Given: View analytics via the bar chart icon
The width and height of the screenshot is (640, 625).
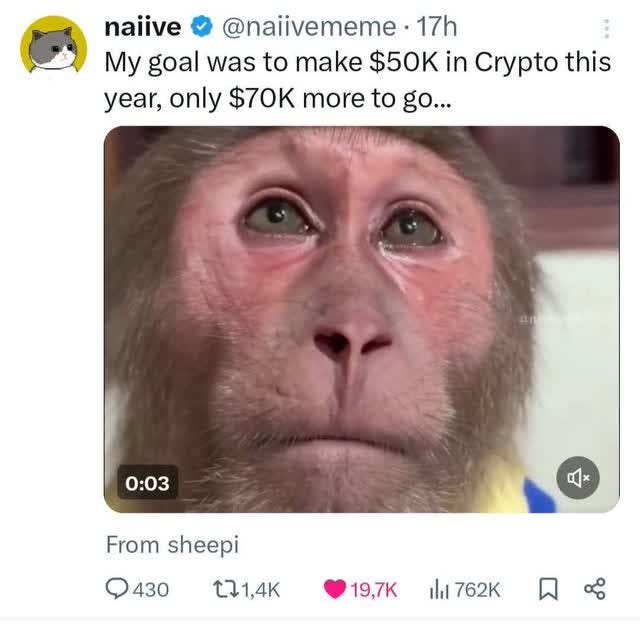Looking at the screenshot, I should coord(440,589).
